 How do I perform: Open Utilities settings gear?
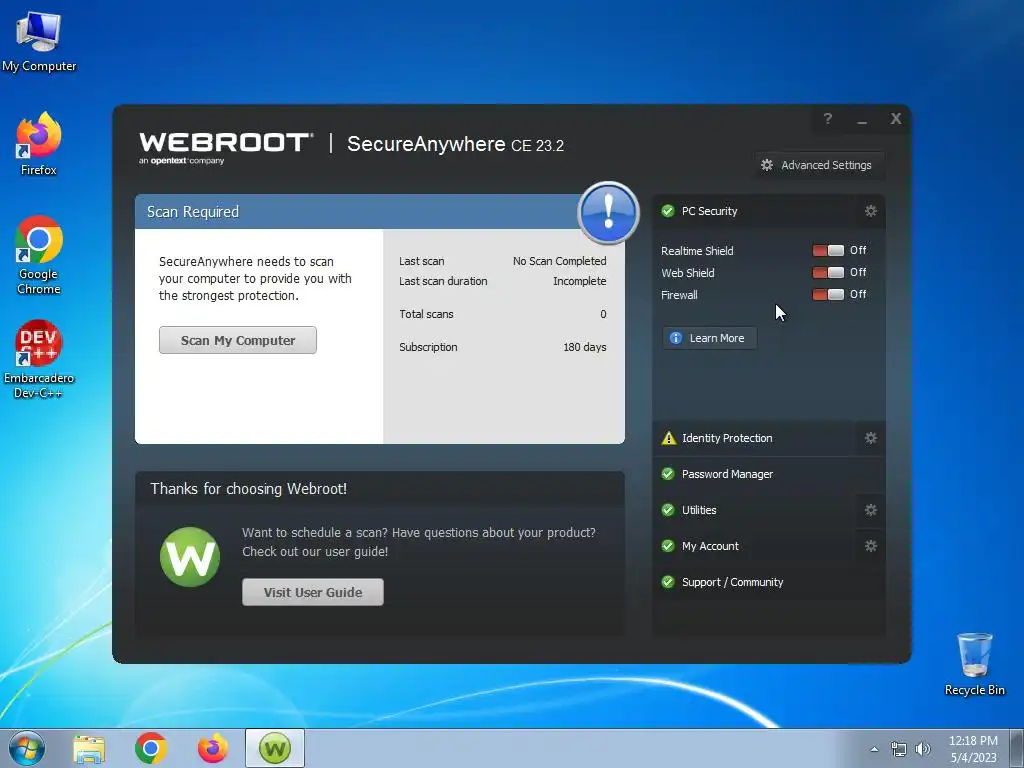coord(871,510)
